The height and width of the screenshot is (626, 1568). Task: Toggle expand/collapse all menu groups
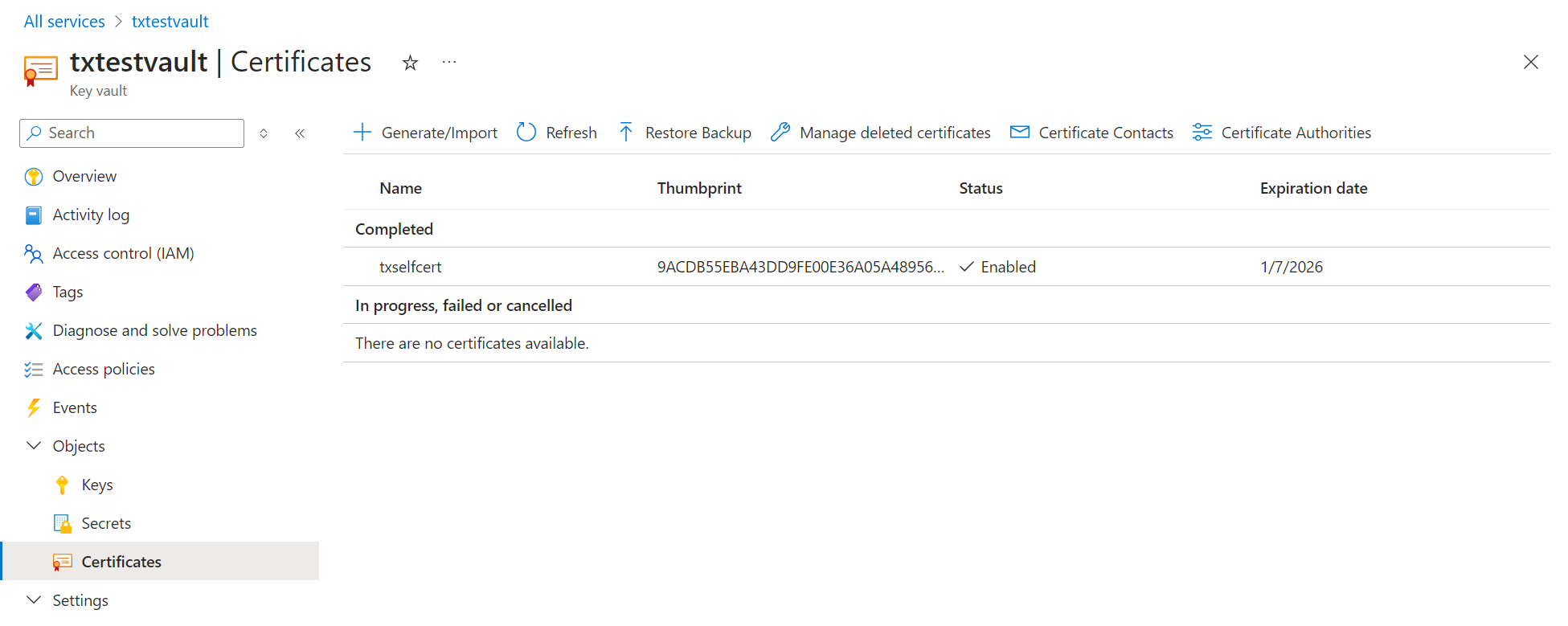point(264,133)
